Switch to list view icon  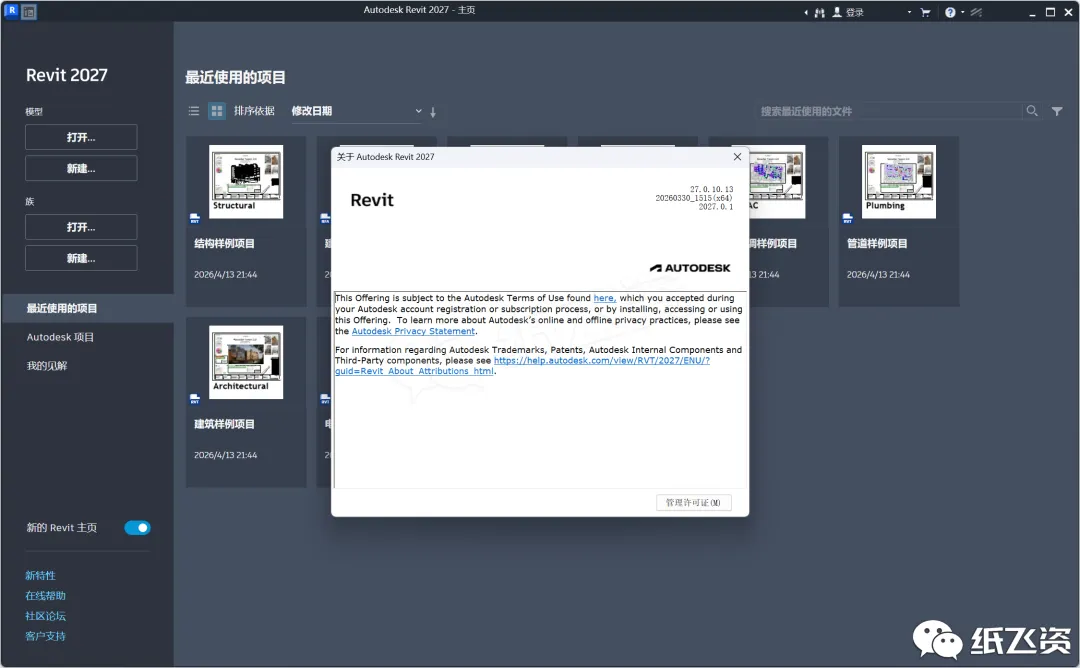194,111
